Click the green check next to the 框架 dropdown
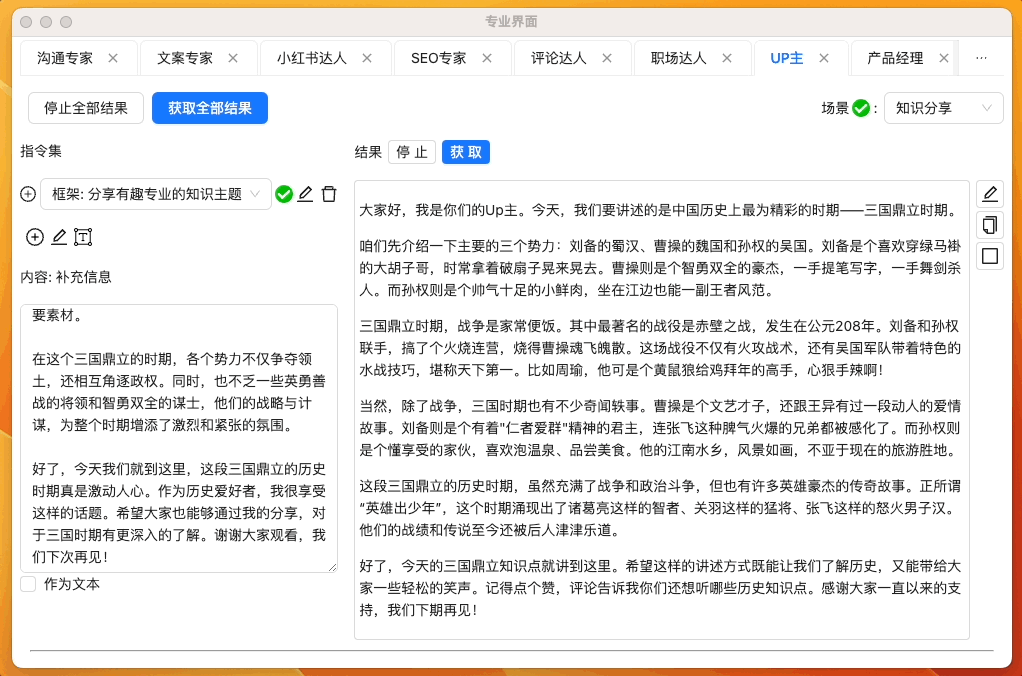 pos(284,194)
